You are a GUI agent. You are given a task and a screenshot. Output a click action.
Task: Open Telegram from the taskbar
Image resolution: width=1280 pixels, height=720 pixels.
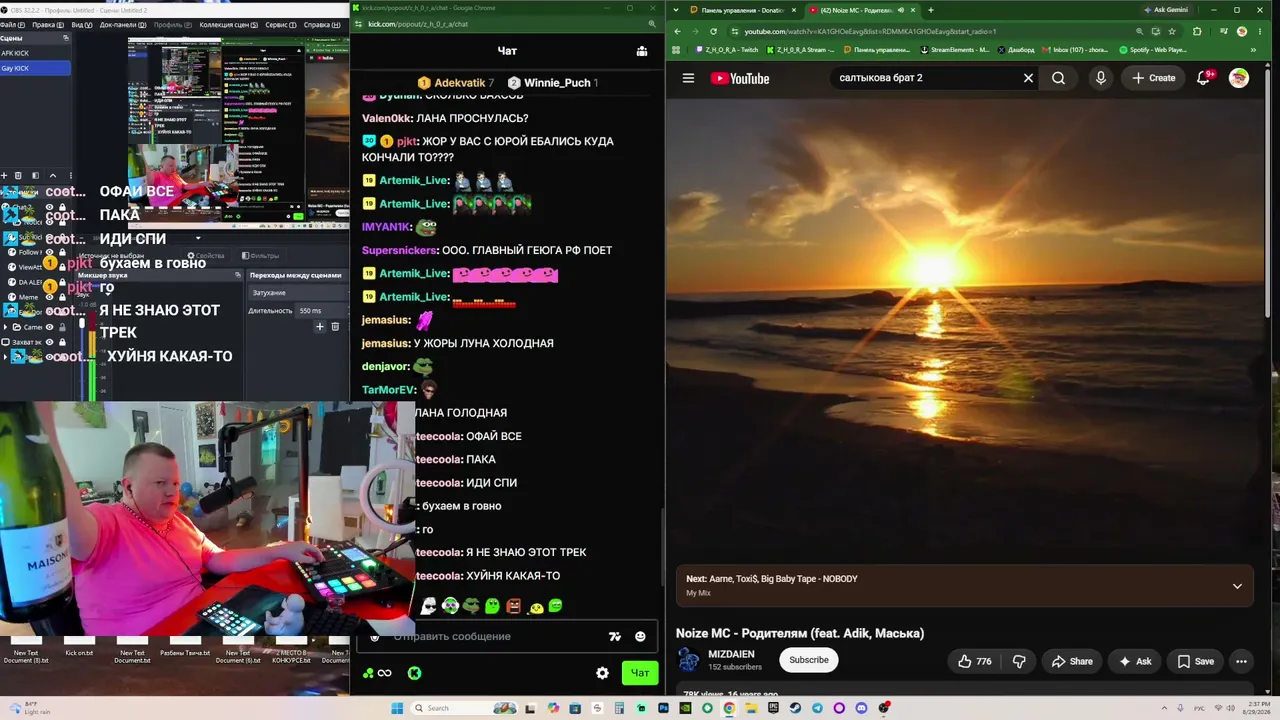[x=817, y=708]
